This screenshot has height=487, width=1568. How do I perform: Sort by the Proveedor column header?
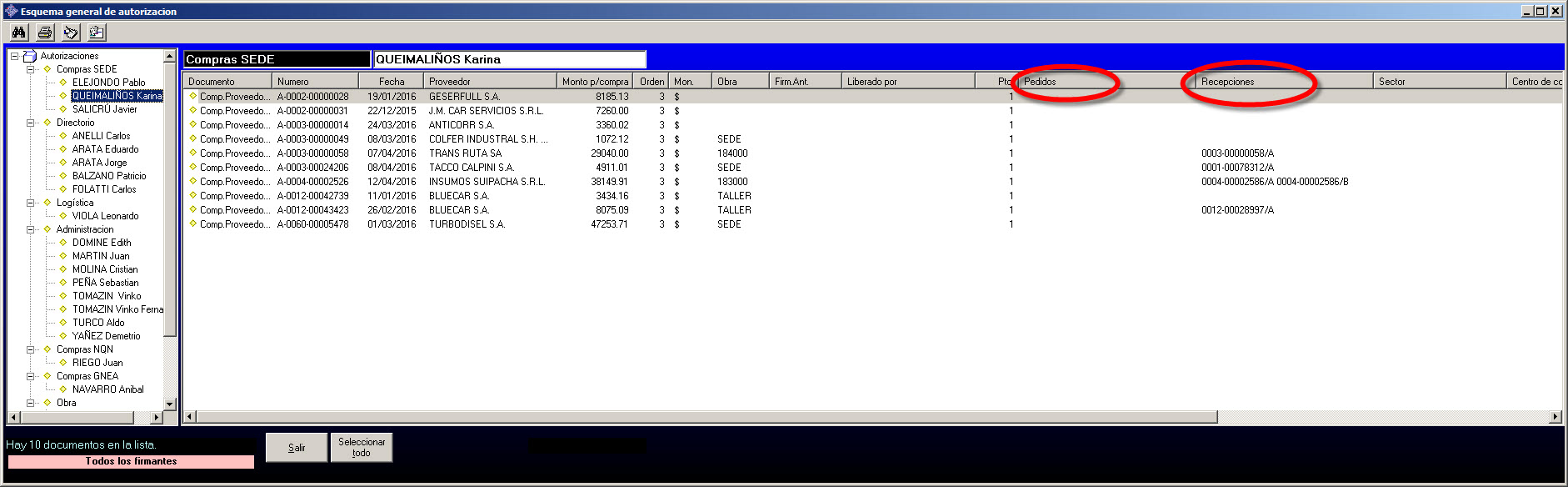(x=490, y=82)
